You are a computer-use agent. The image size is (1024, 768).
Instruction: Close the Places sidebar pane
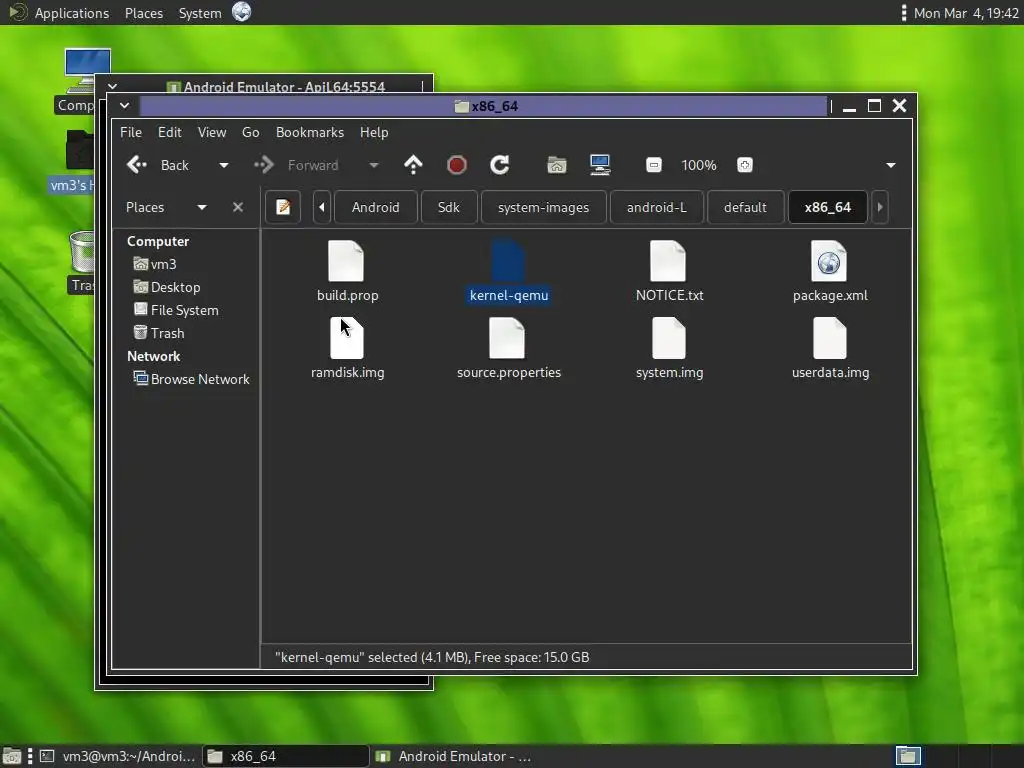click(x=238, y=207)
